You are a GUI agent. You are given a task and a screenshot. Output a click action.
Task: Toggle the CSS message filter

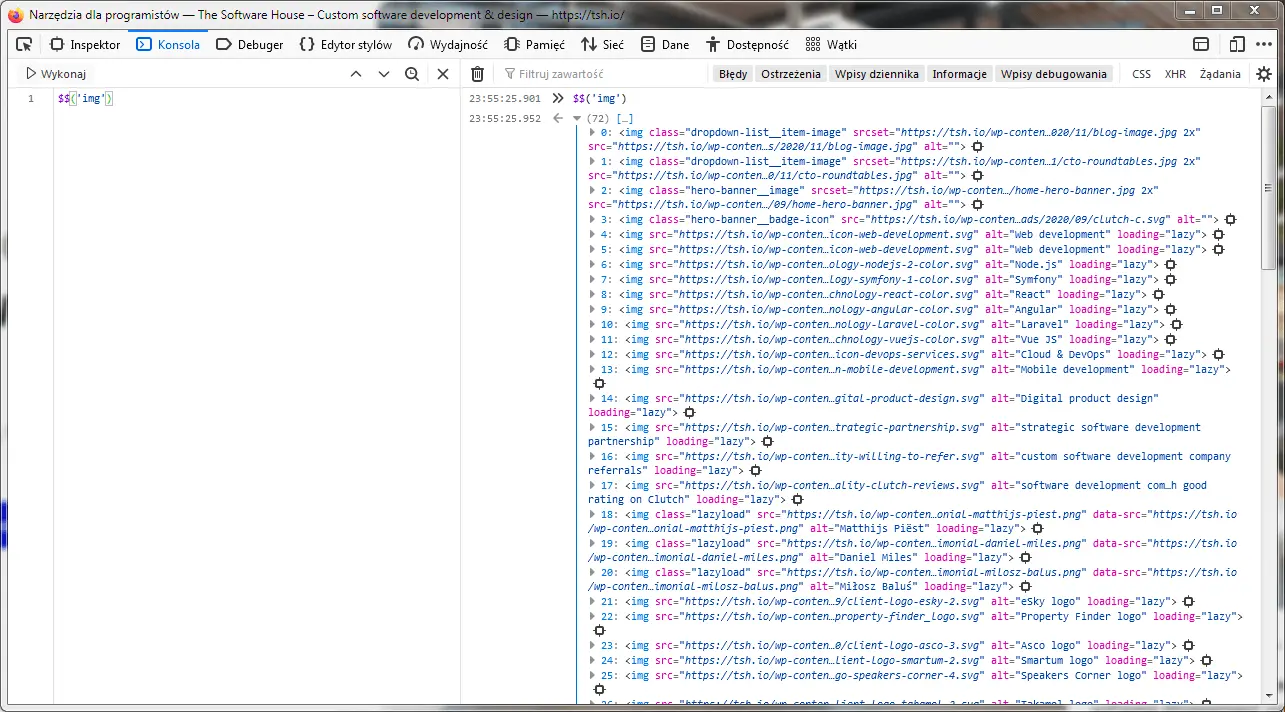pyautogui.click(x=1141, y=73)
